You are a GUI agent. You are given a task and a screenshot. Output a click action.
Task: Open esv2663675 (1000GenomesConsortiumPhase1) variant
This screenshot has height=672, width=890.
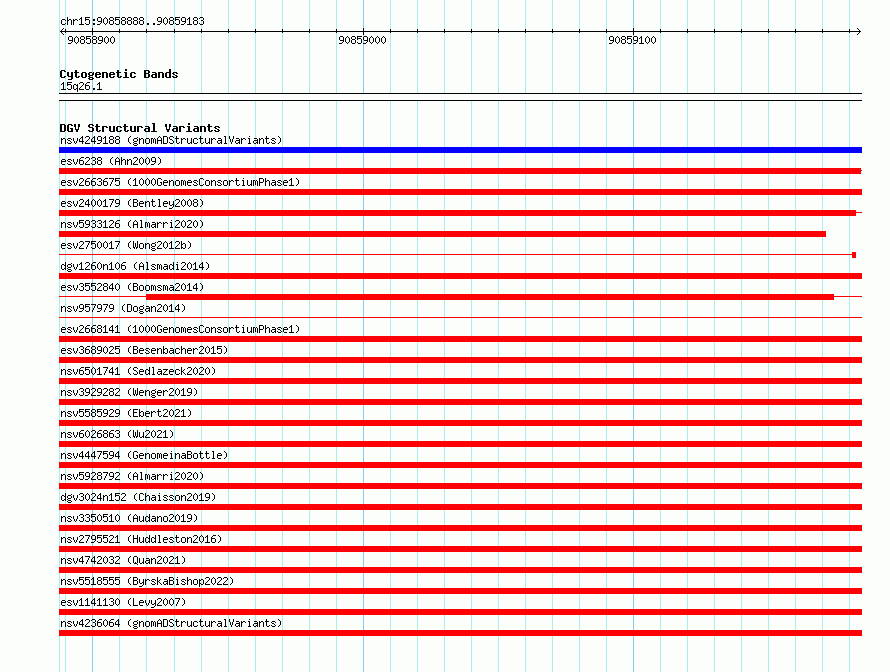pyautogui.click(x=180, y=182)
